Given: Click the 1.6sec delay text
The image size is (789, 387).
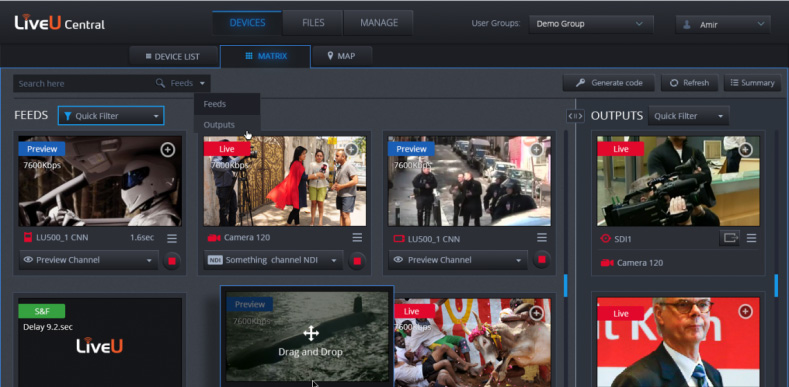Looking at the screenshot, I should click(142, 238).
